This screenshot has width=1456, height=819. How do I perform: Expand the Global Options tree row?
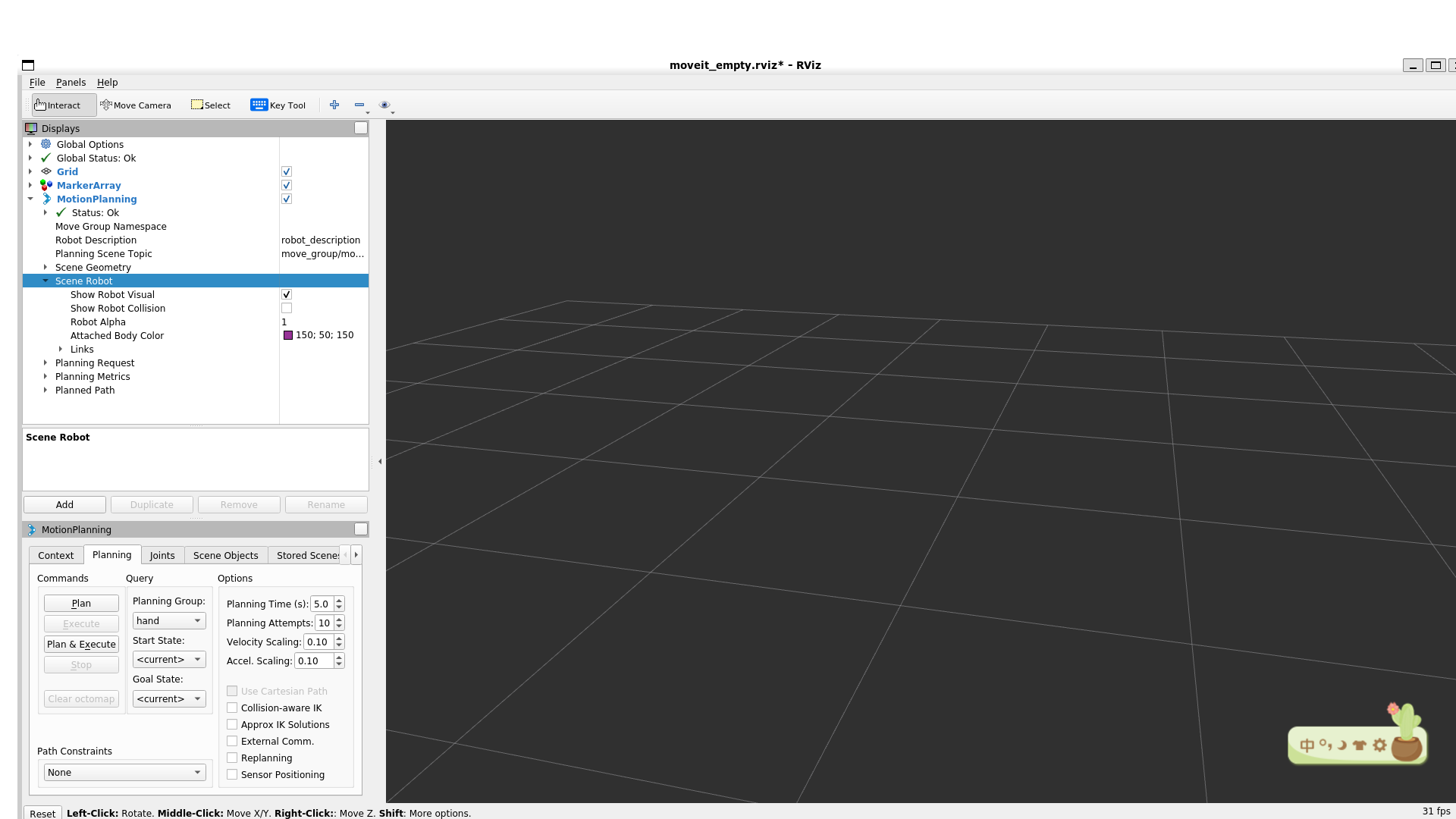click(30, 144)
